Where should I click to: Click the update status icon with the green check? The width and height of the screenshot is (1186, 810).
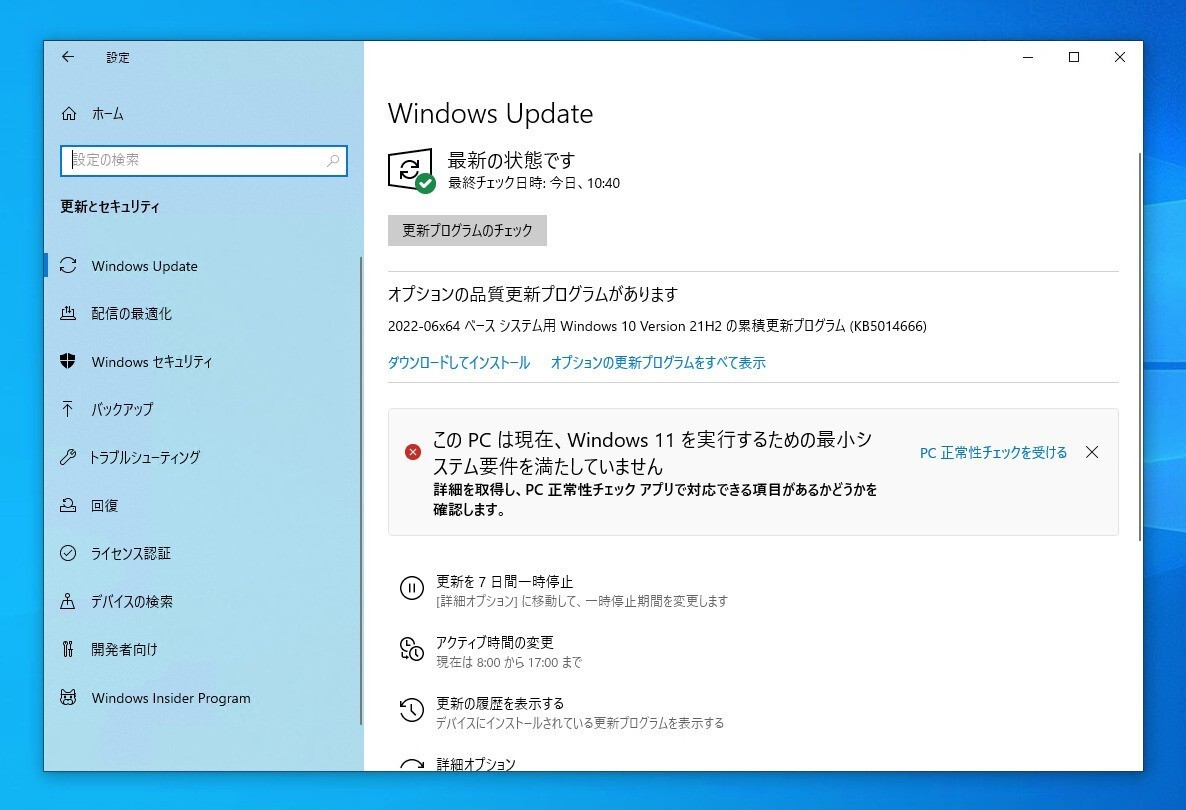coord(411,171)
